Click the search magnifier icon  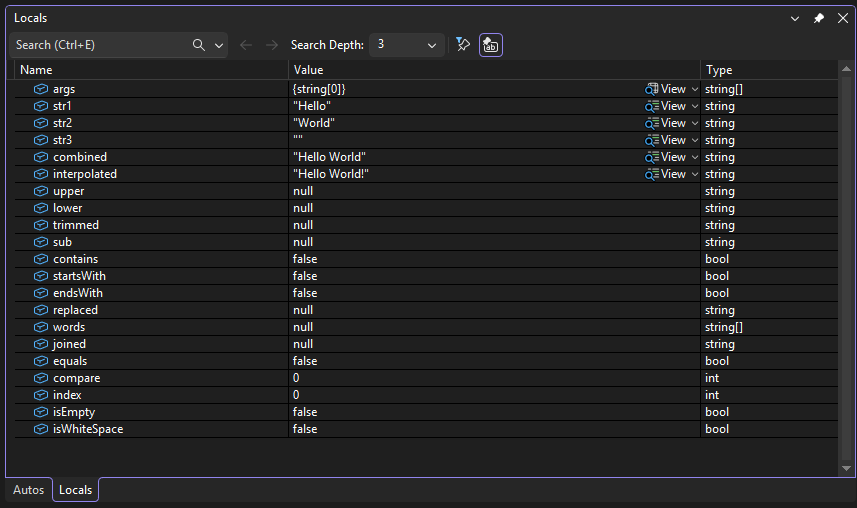199,45
